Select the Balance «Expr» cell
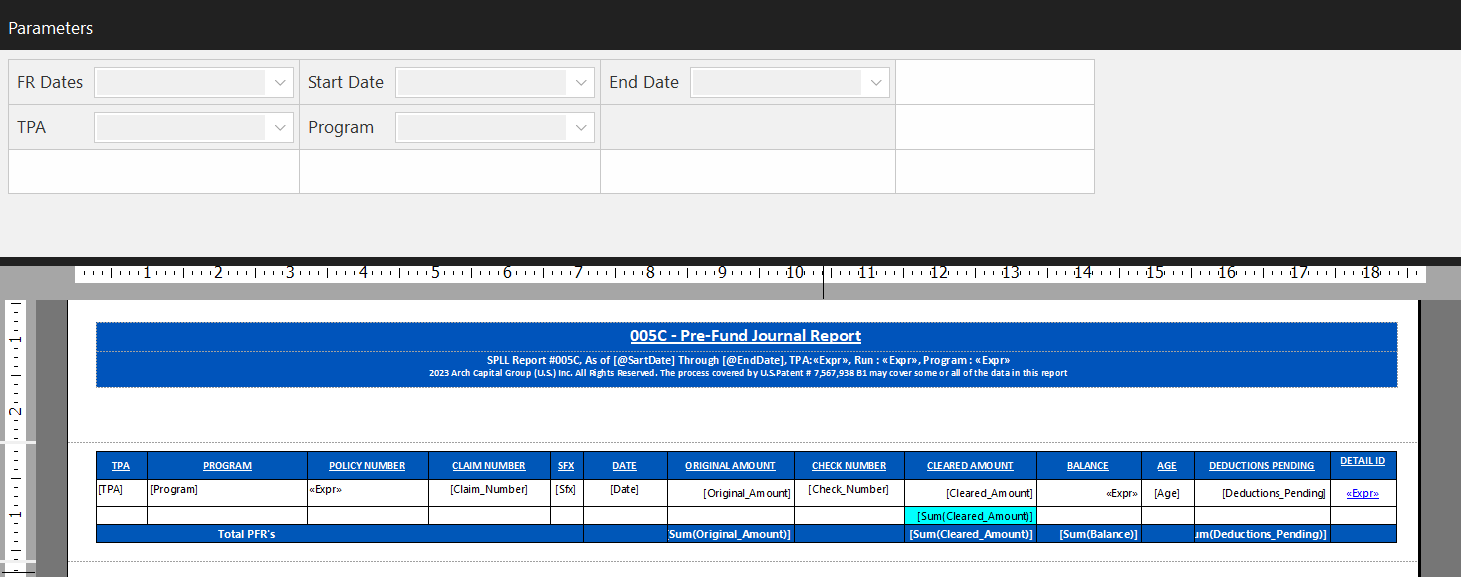This screenshot has width=1461, height=577. tap(1089, 493)
